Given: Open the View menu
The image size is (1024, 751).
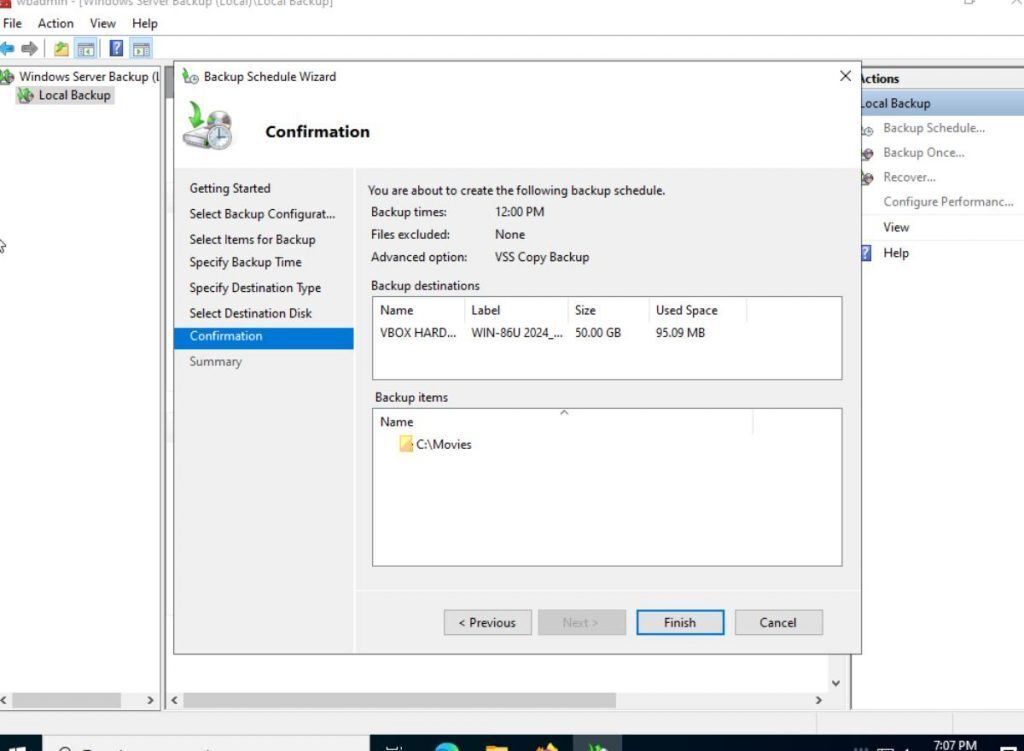Looking at the screenshot, I should (102, 23).
